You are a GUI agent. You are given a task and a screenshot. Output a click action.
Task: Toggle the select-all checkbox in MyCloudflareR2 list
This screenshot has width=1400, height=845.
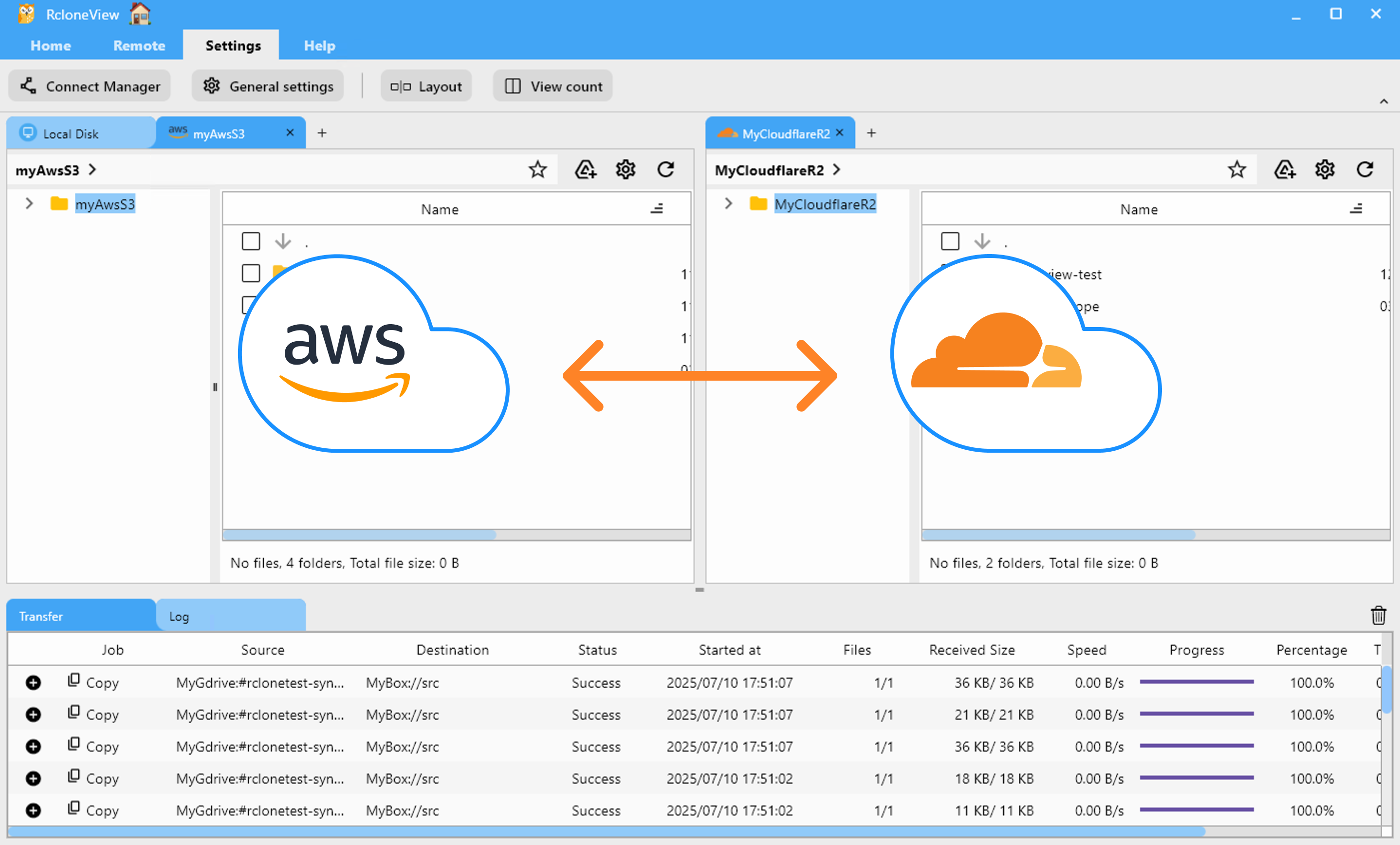(949, 240)
